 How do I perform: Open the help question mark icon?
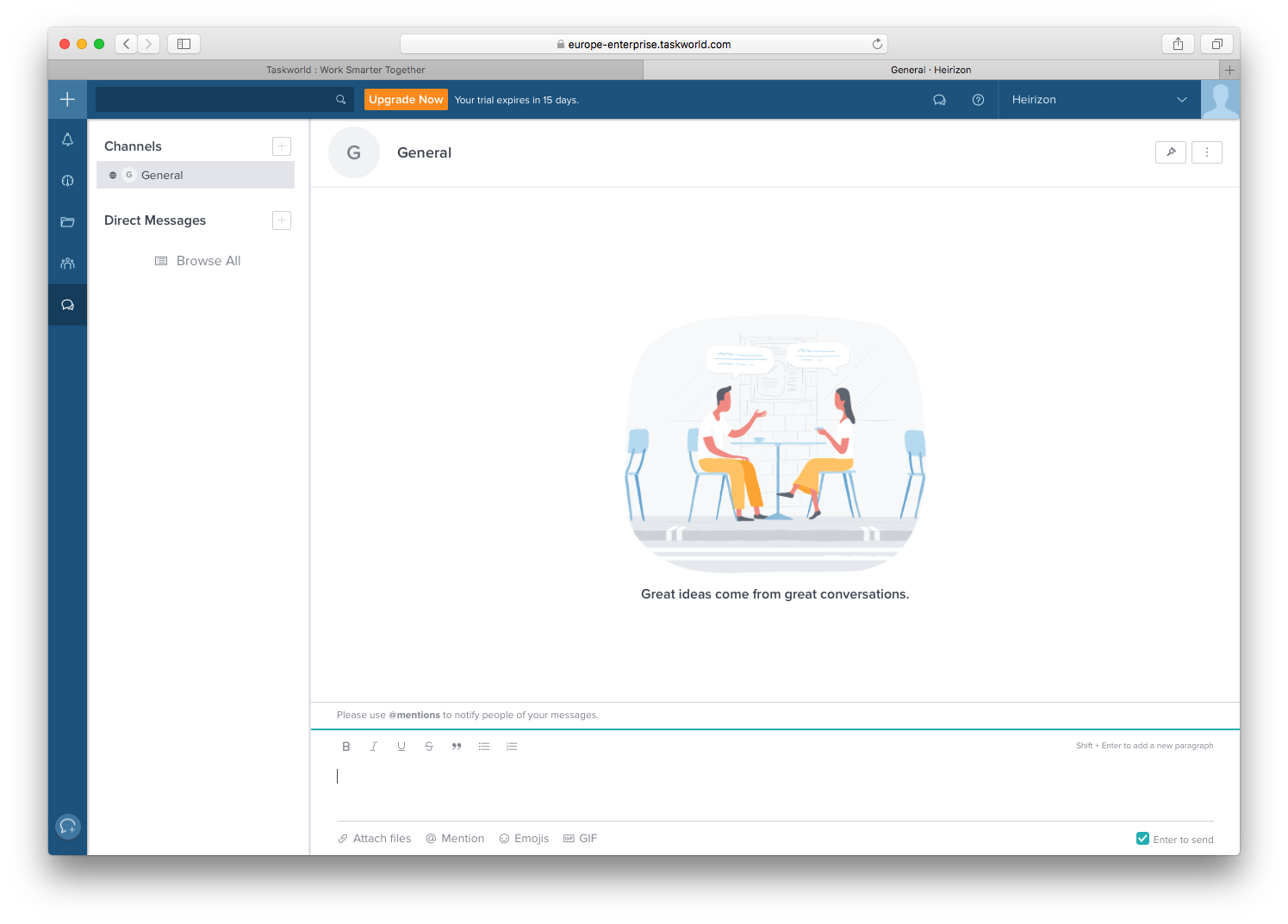point(978,100)
